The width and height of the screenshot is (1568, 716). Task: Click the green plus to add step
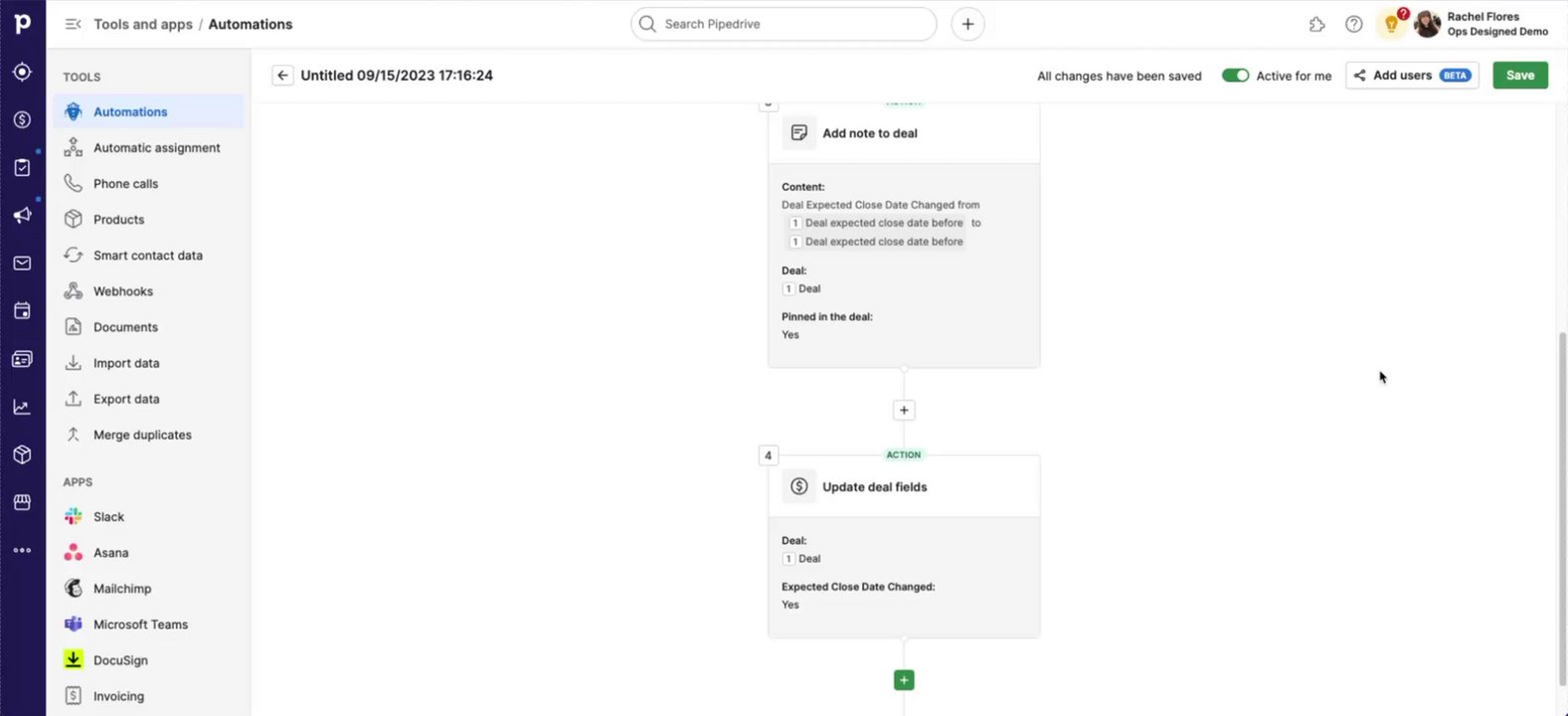point(904,680)
